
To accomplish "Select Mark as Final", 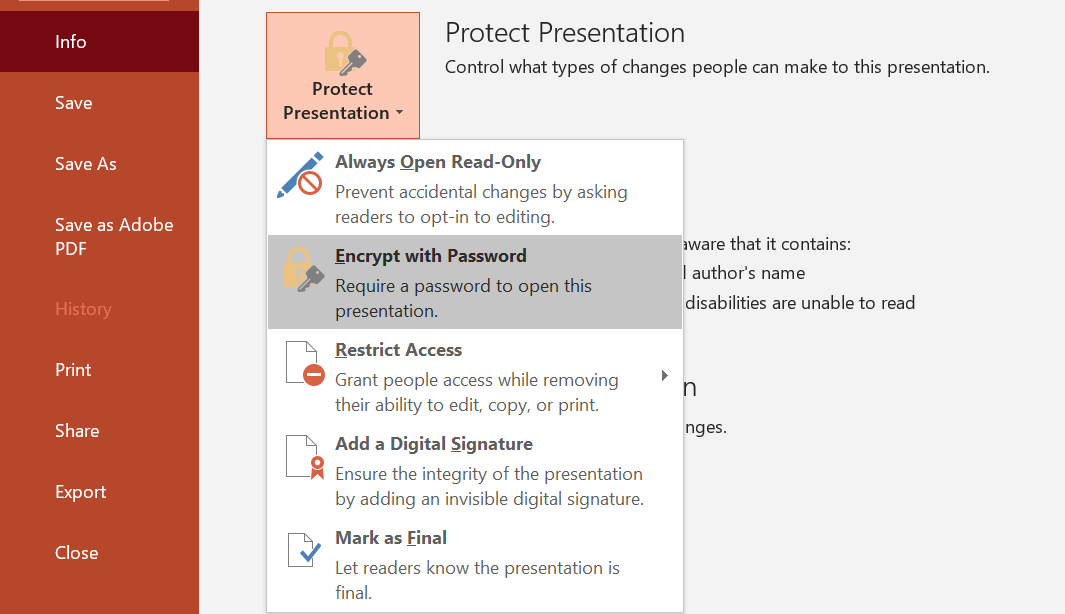I will (391, 537).
